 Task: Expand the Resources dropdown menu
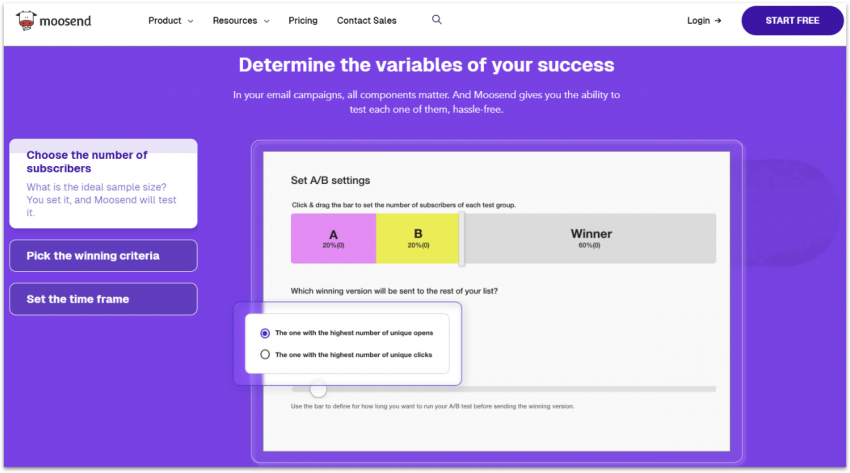click(x=241, y=20)
